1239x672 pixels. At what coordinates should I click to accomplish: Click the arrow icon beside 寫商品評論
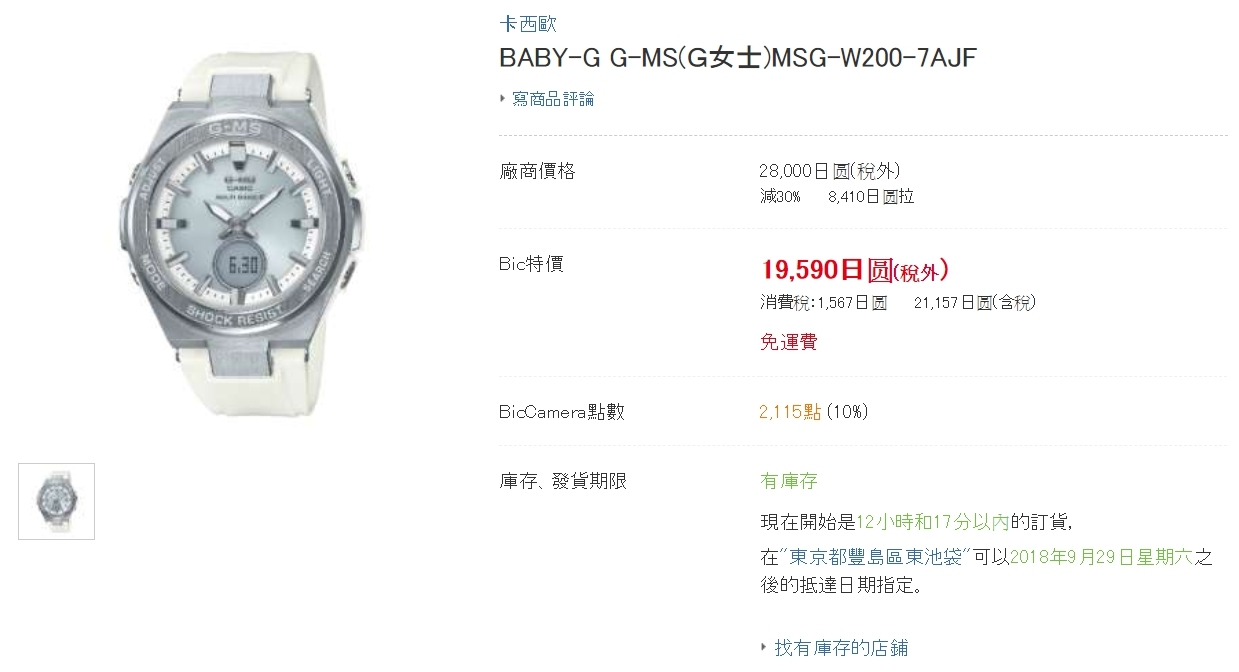[503, 99]
